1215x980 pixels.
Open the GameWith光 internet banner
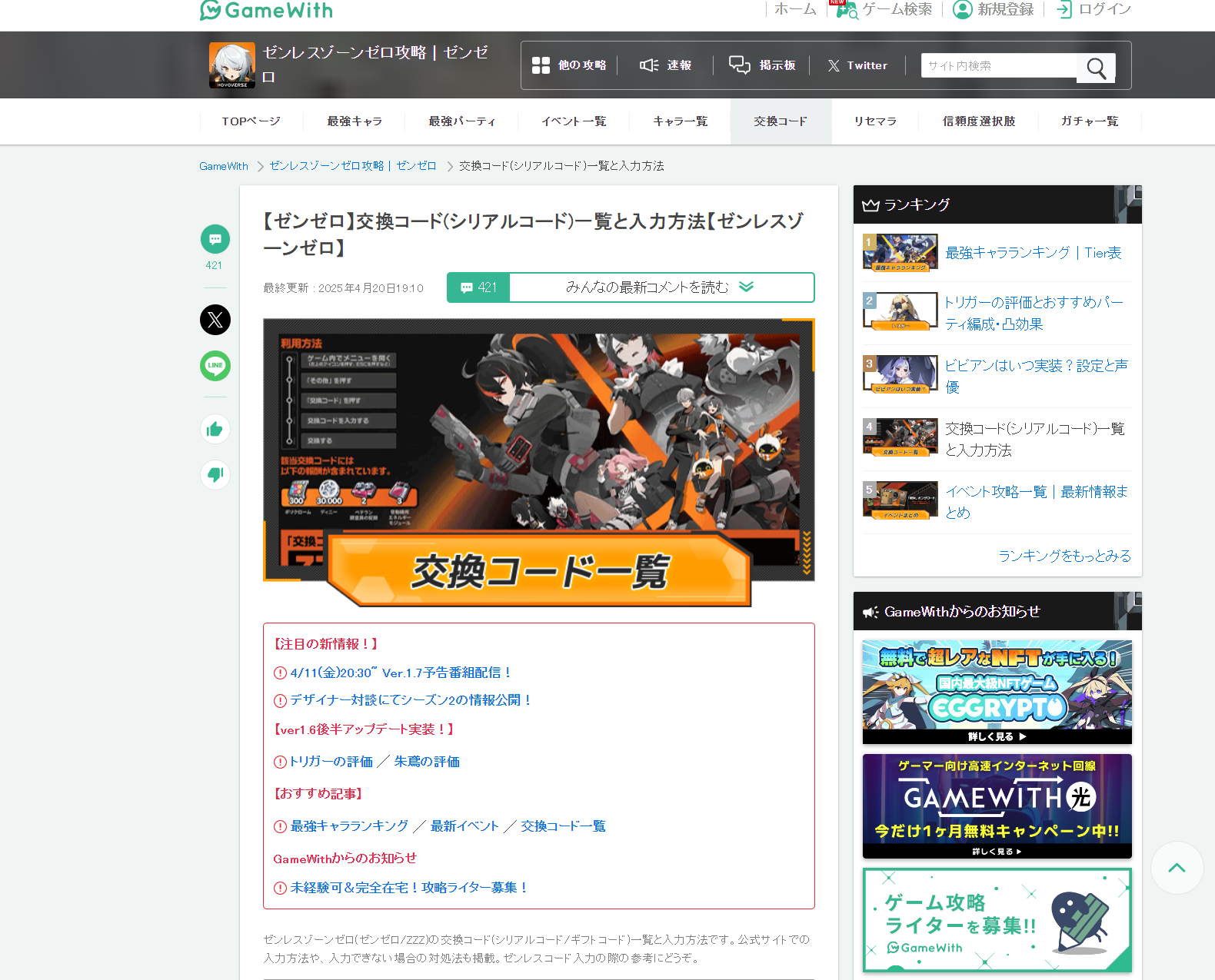(997, 806)
